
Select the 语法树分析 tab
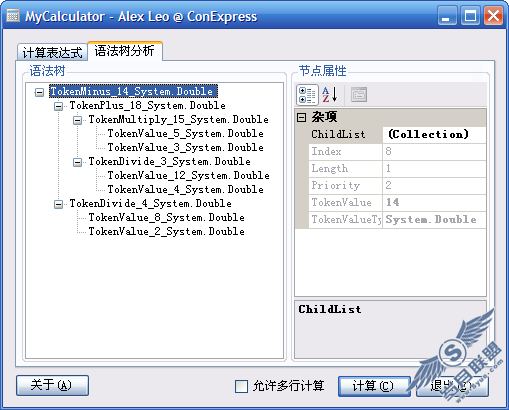click(125, 51)
